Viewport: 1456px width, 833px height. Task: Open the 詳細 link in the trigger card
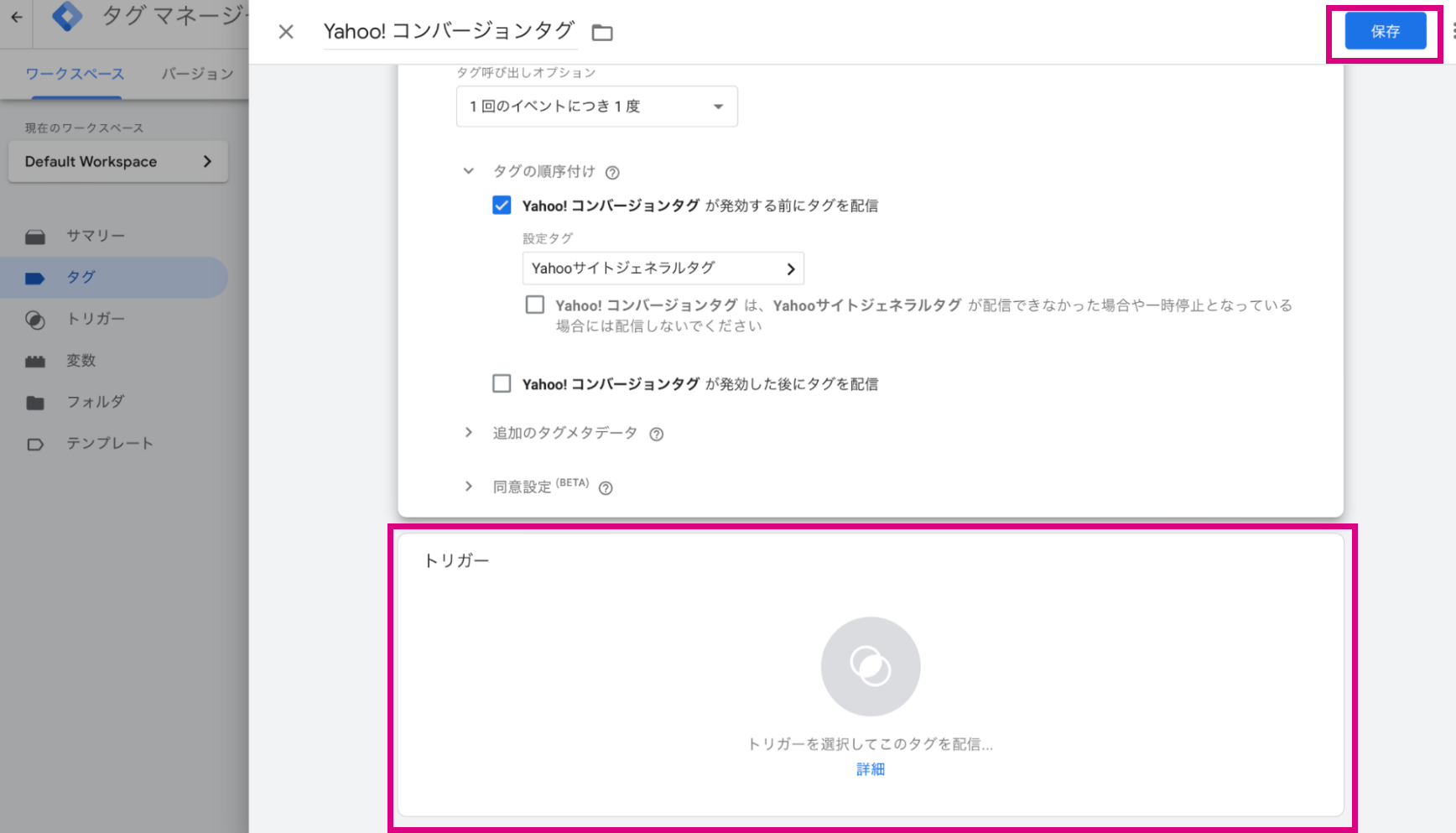(x=871, y=769)
